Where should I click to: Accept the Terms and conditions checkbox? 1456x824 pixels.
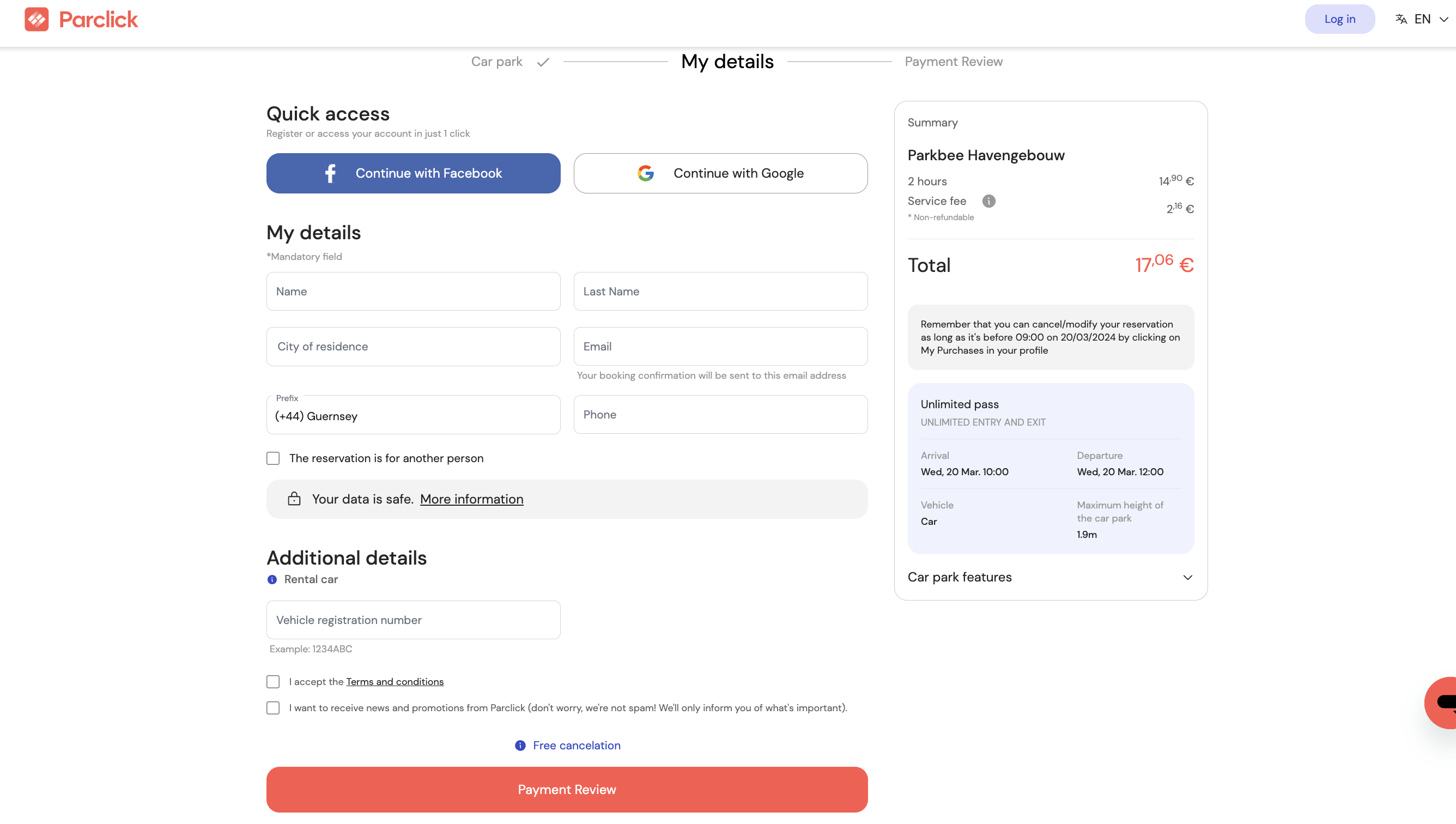[x=274, y=682]
